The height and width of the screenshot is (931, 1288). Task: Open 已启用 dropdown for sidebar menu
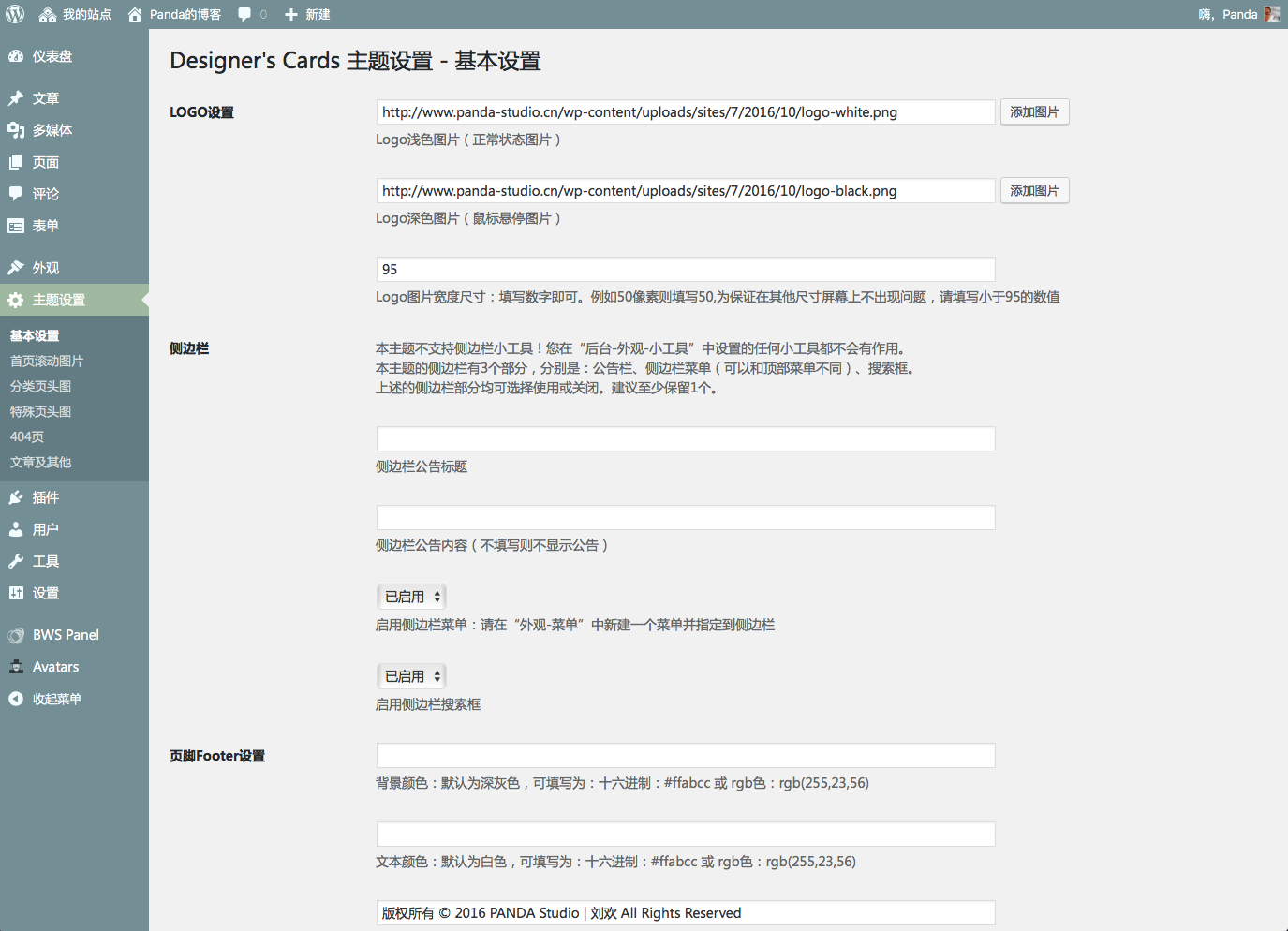(411, 597)
